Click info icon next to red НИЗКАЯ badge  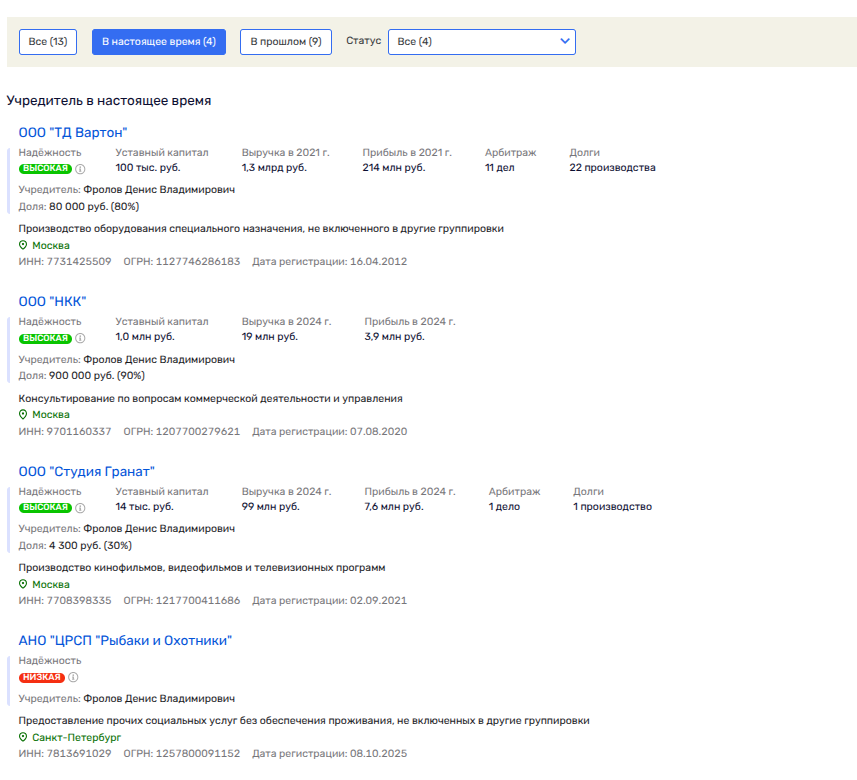tap(72, 677)
